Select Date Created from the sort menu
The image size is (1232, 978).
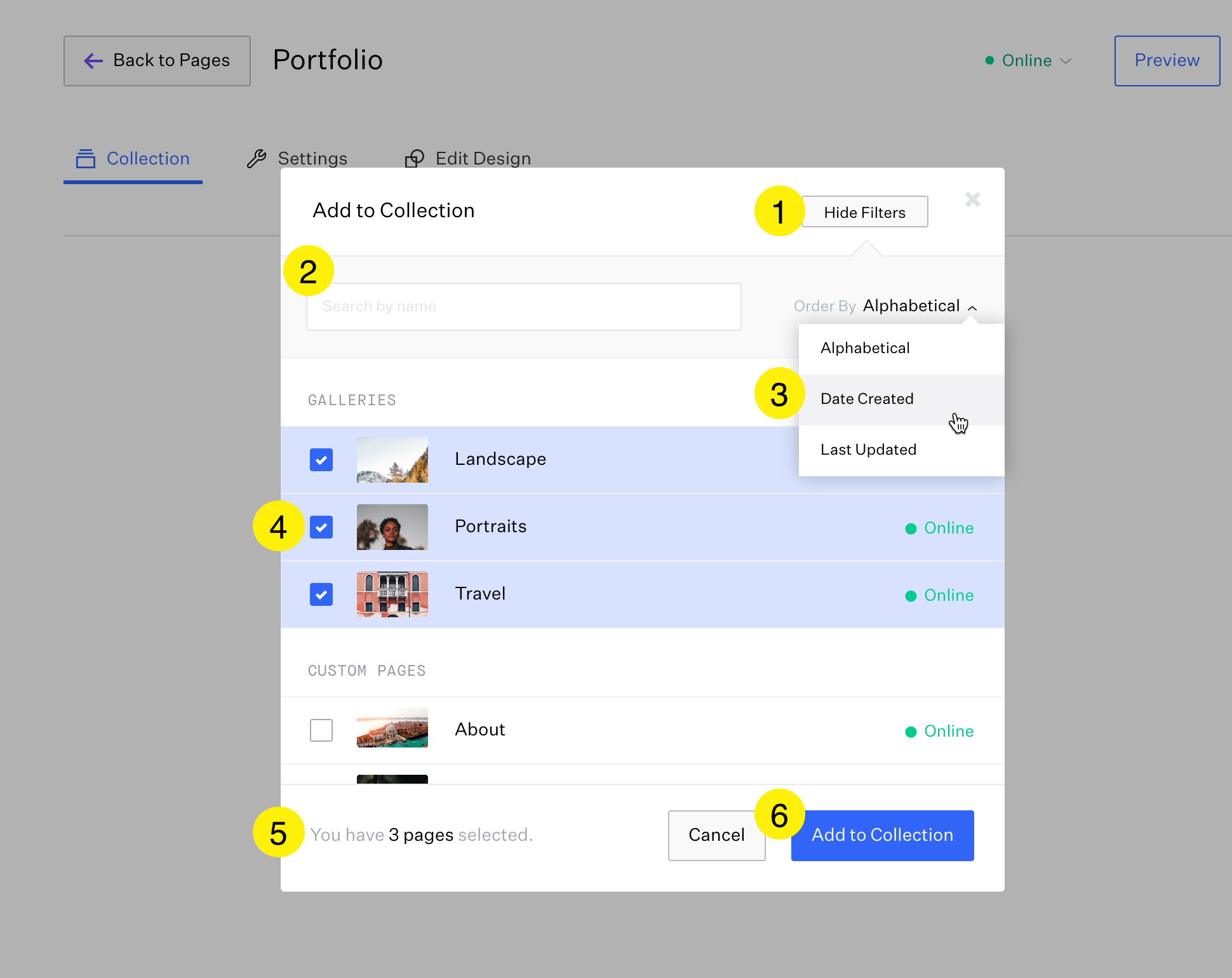pos(867,399)
